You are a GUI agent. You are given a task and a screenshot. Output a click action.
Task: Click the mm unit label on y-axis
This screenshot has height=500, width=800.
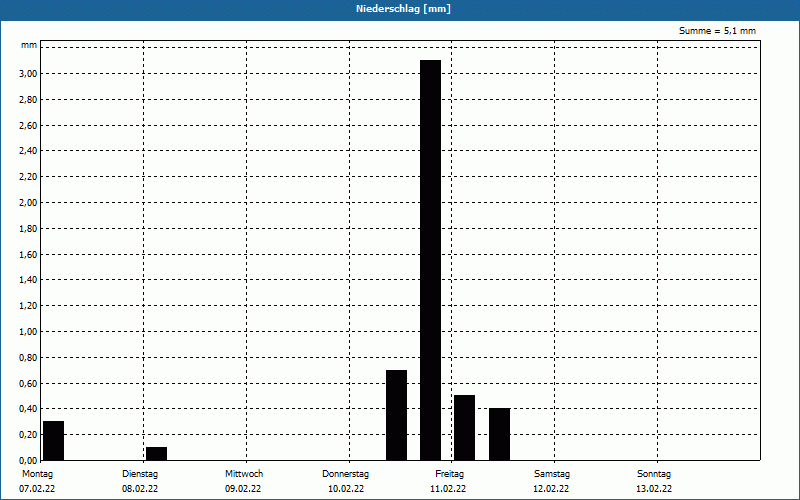(x=29, y=45)
